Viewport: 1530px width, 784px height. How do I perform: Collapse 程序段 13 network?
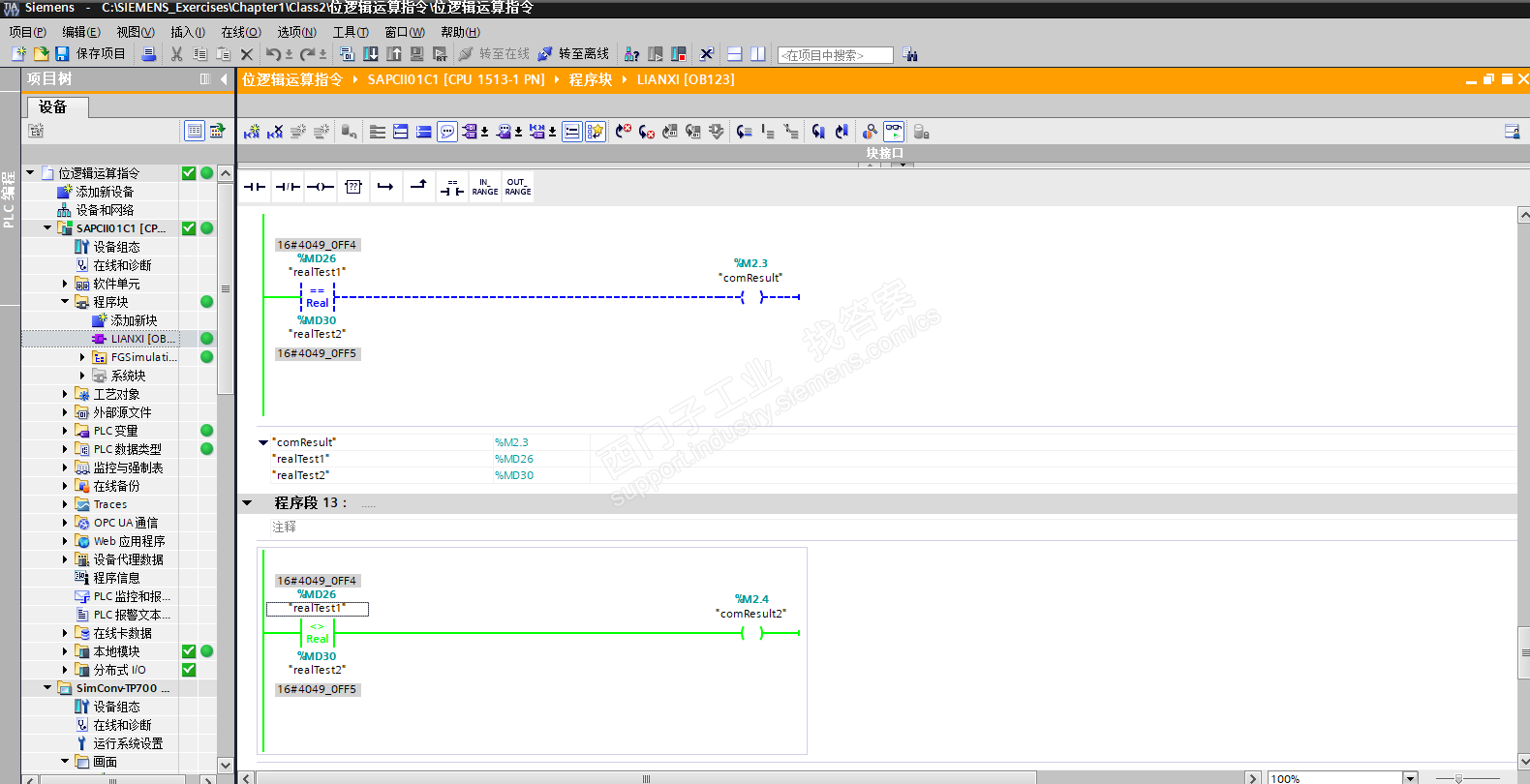[x=247, y=503]
